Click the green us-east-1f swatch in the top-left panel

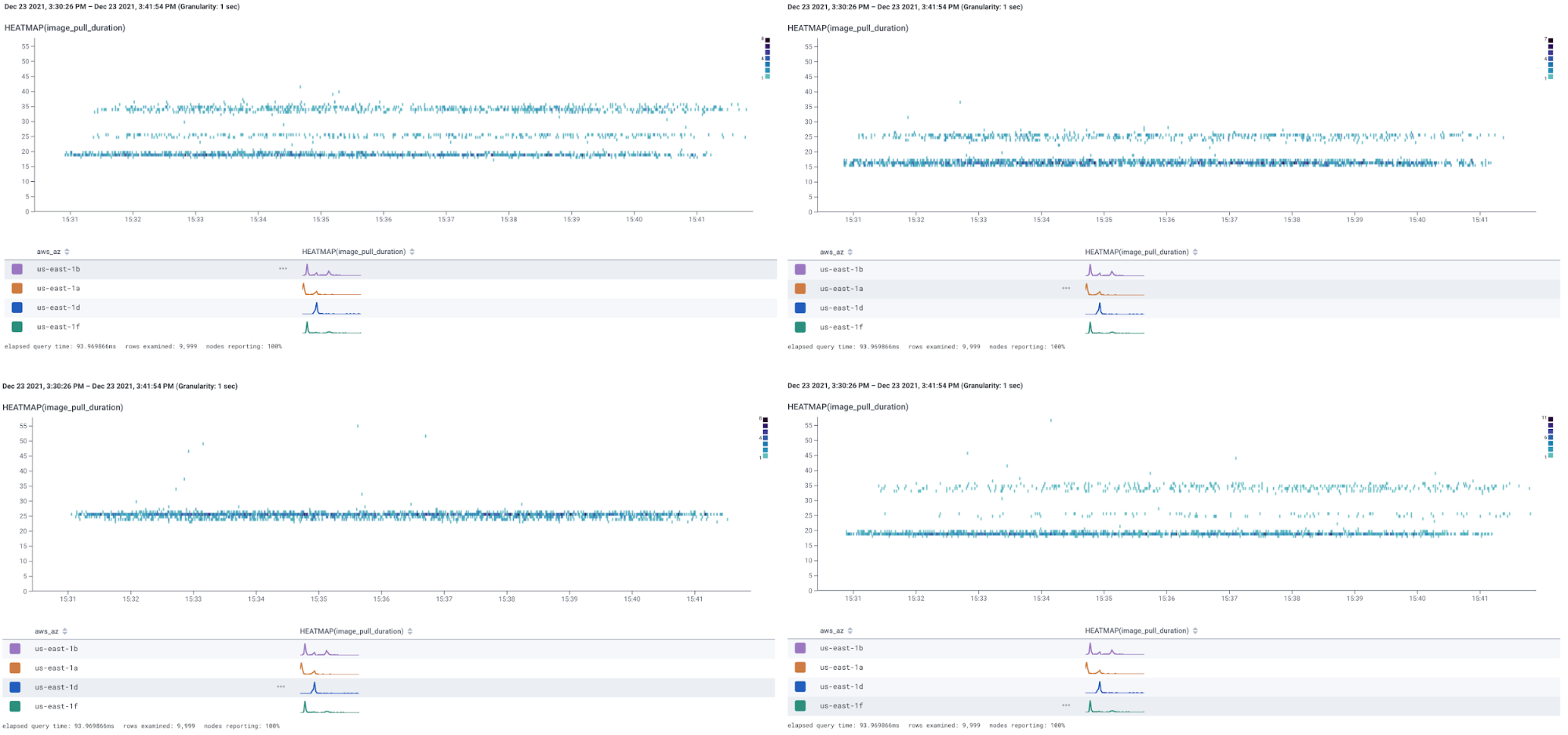[17, 327]
